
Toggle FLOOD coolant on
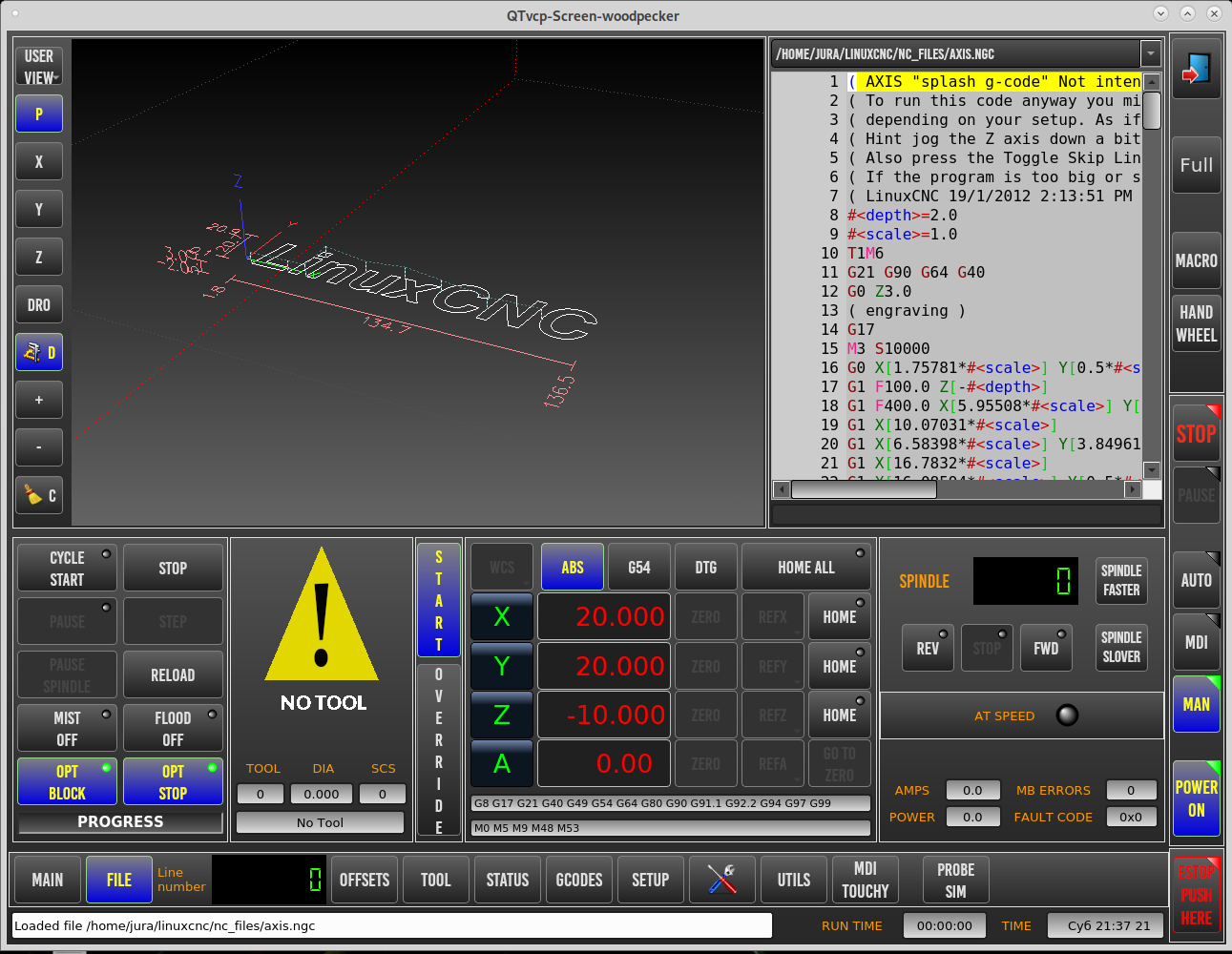click(173, 729)
